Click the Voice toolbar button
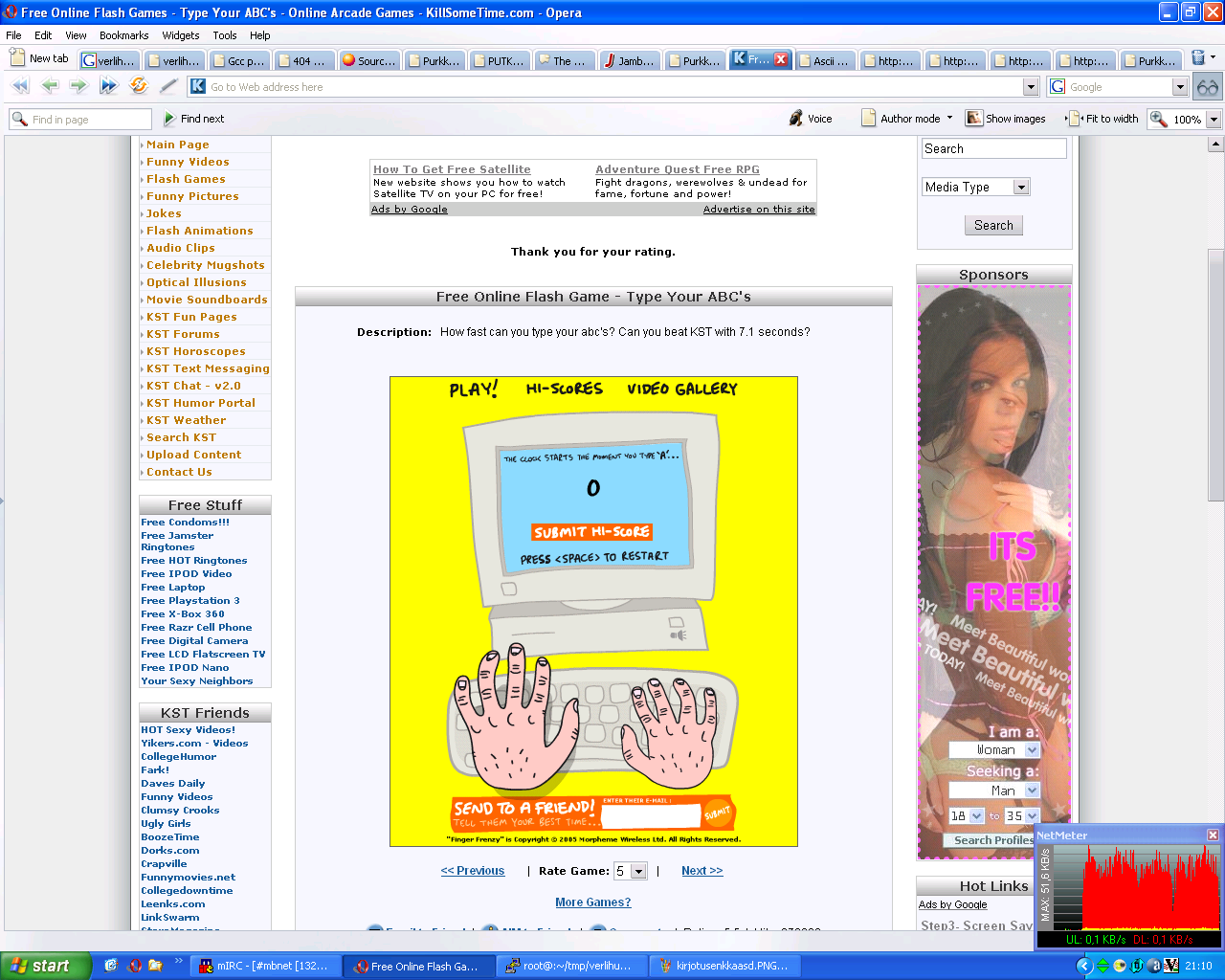The height and width of the screenshot is (980, 1225). [x=811, y=119]
